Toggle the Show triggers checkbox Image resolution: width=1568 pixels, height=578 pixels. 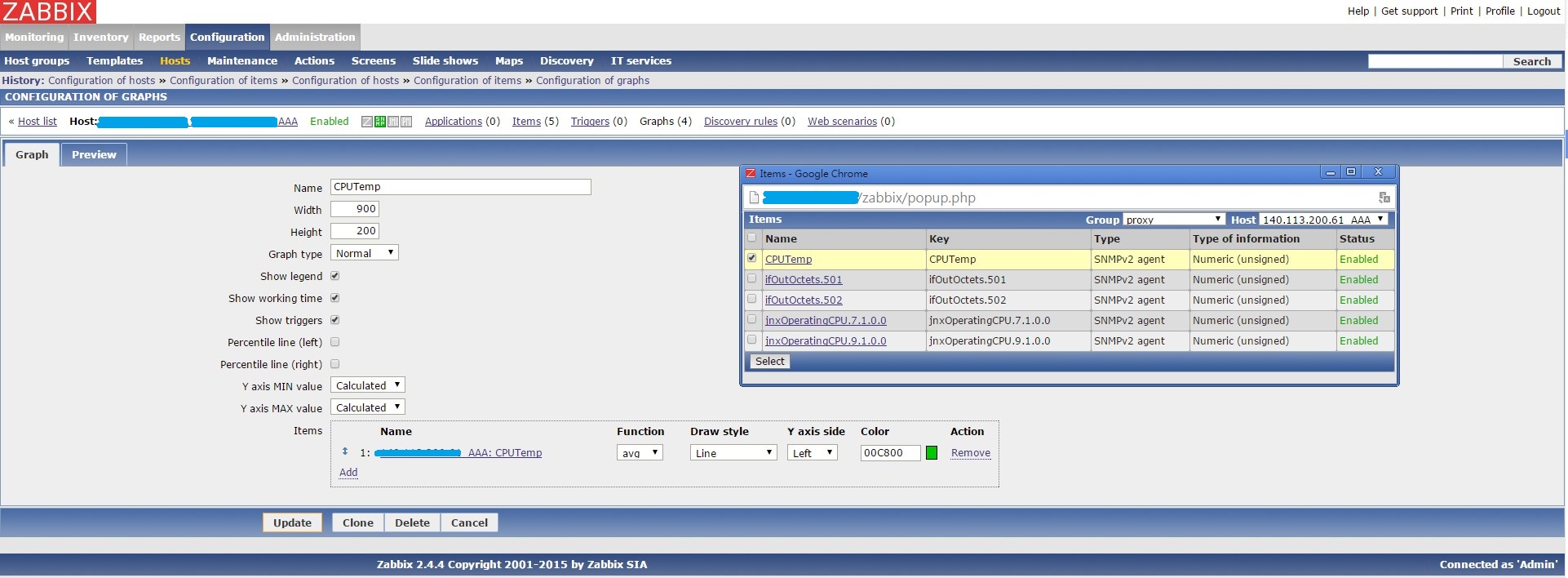click(x=334, y=320)
